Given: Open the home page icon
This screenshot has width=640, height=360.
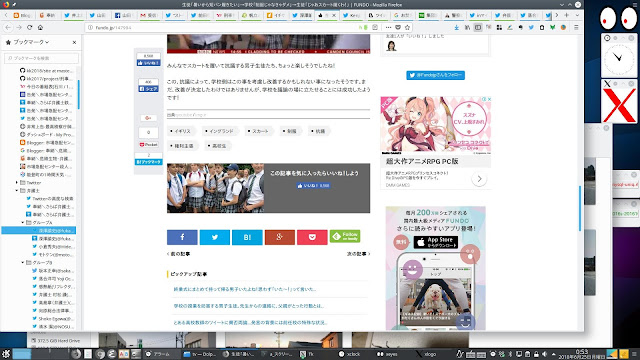Looking at the screenshot, I should click(40, 27).
